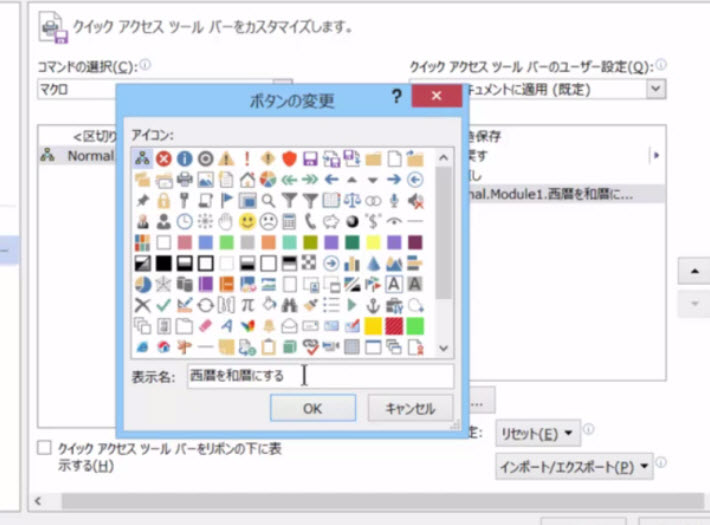Choose the magnifying glass icon
Screen dimensions: 710x525
point(268,201)
